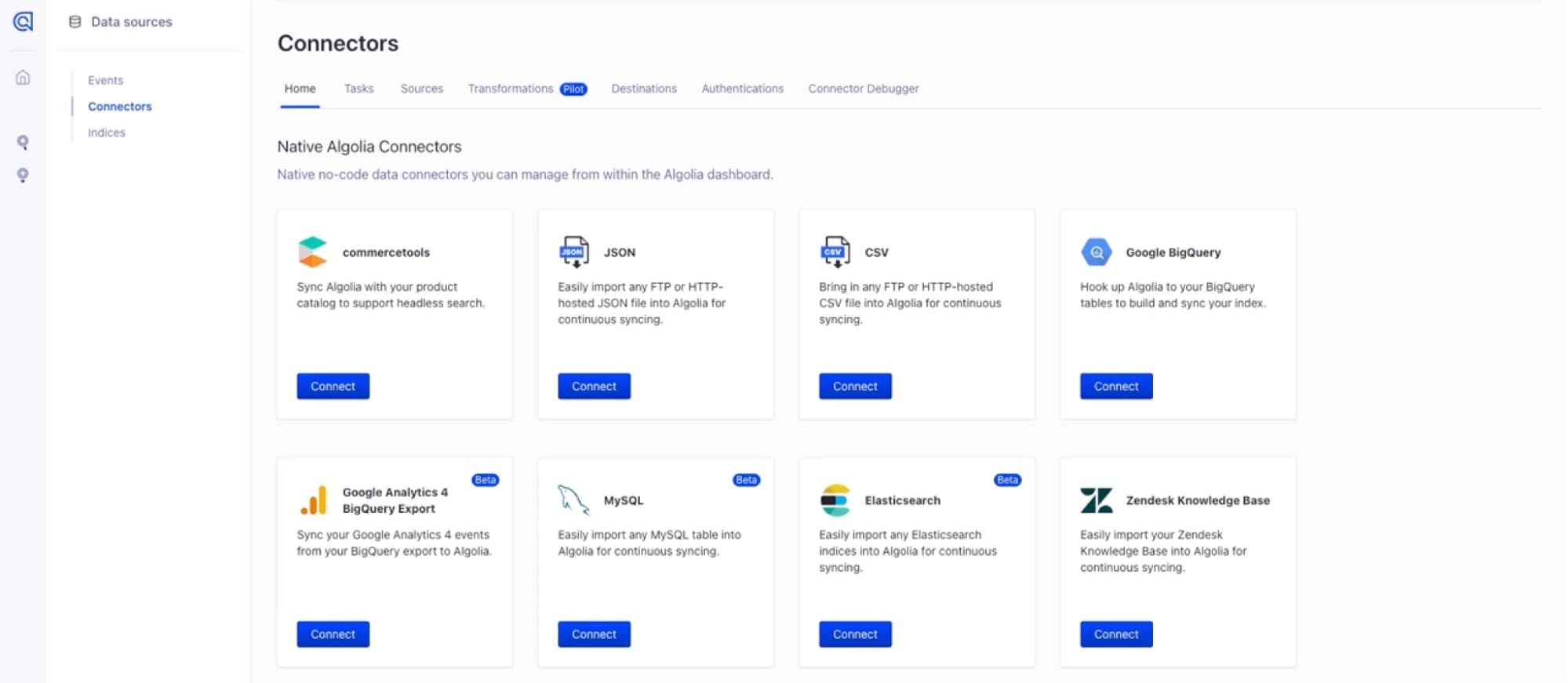Click the commercetools card title
The image size is (1568, 683).
pos(386,252)
